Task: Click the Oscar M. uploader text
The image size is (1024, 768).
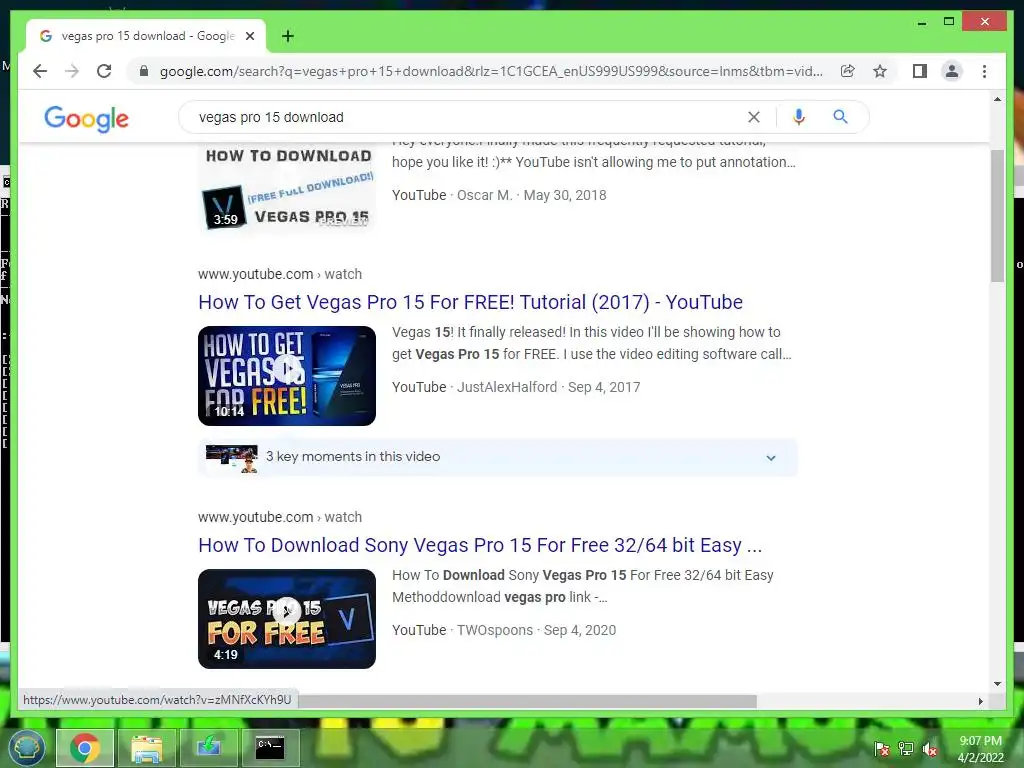Action: click(x=485, y=195)
